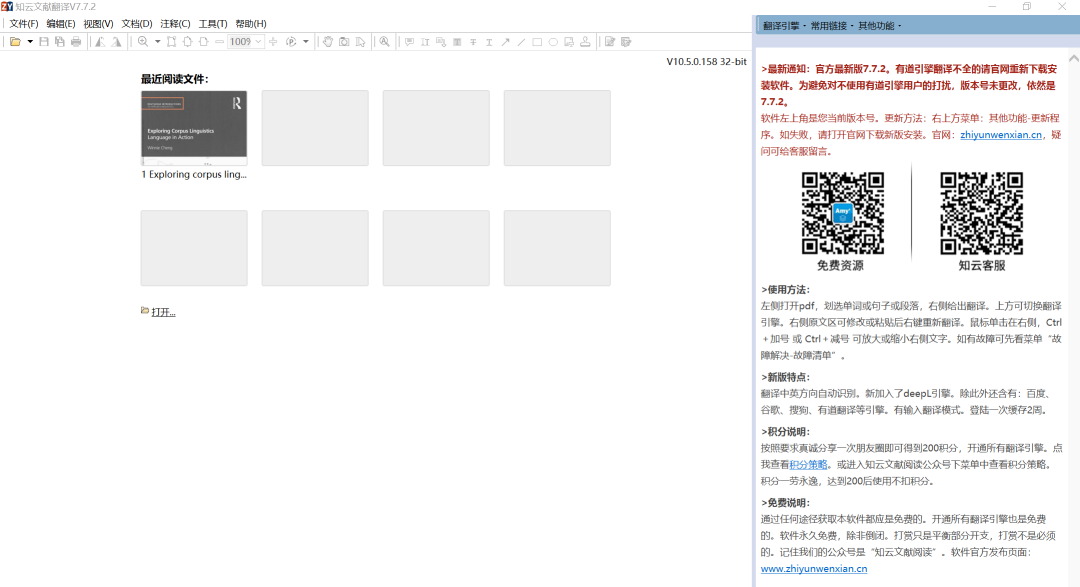1080x587 pixels.
Task: Select the underline text tool
Action: (489, 42)
